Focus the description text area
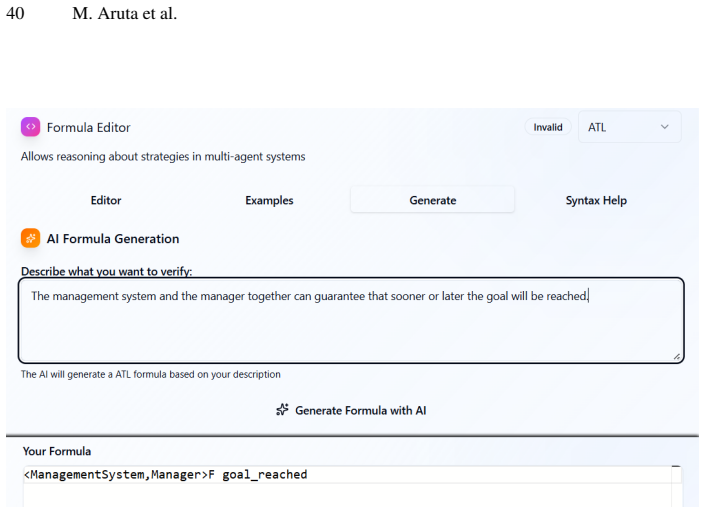Screen dimensions: 705x513 tap(351, 320)
